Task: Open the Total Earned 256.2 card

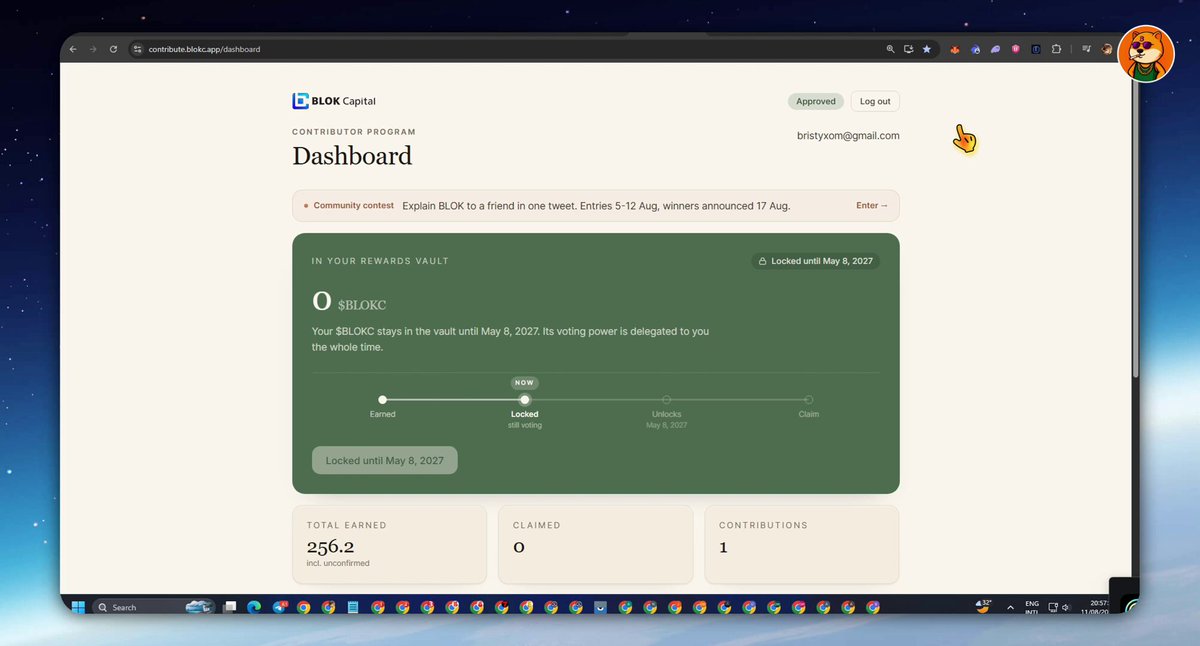Action: pos(389,544)
